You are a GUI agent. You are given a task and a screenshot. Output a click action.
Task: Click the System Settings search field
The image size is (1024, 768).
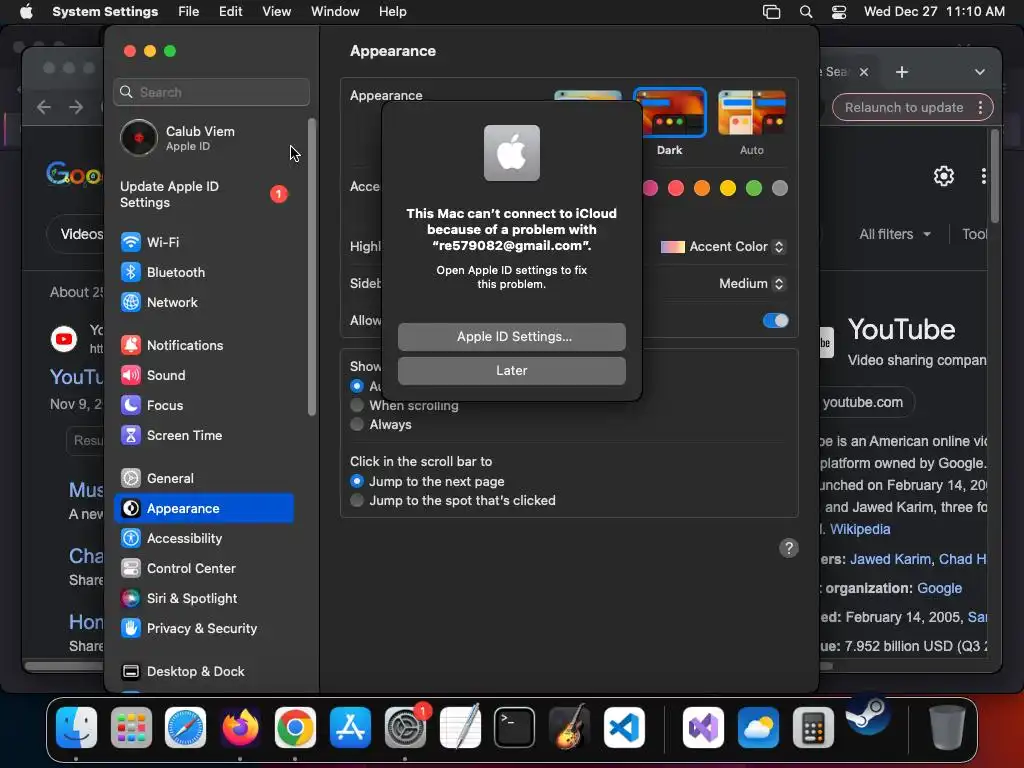[212, 93]
